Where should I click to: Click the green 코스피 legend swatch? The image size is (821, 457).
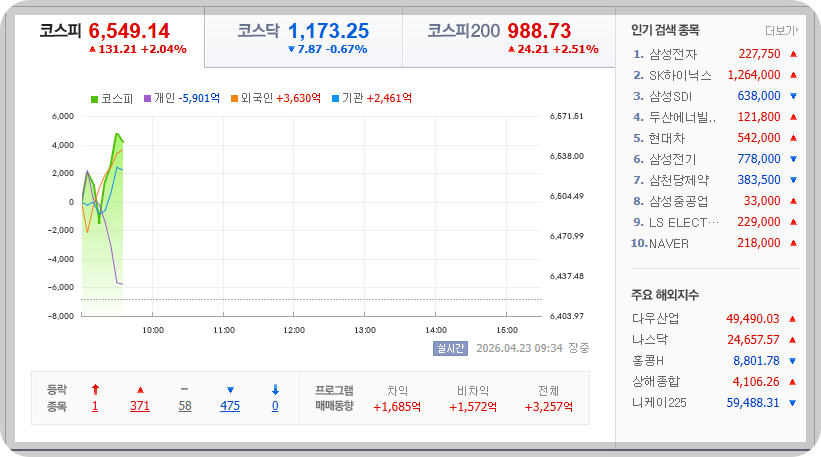click(x=94, y=99)
